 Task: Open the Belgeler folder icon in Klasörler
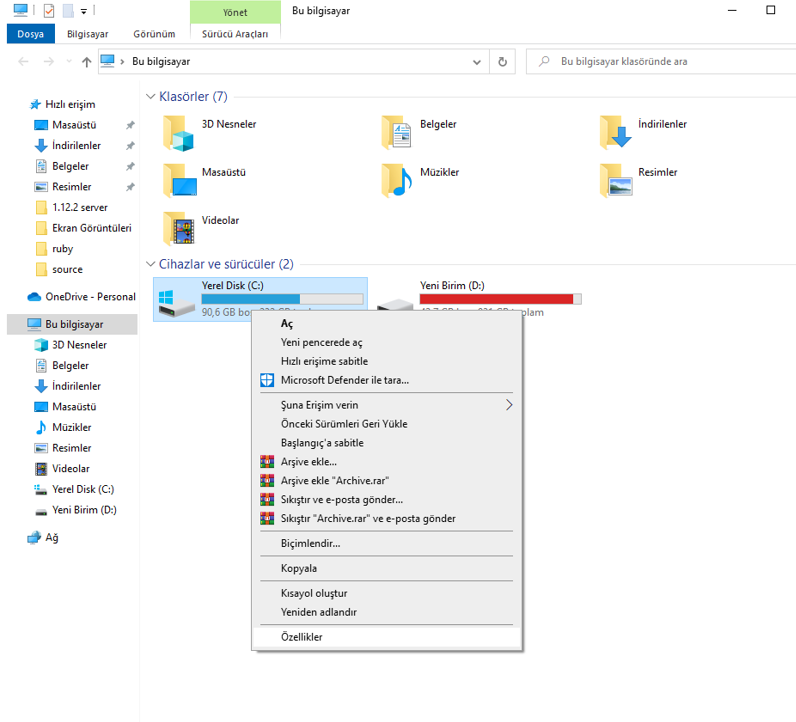tap(396, 133)
